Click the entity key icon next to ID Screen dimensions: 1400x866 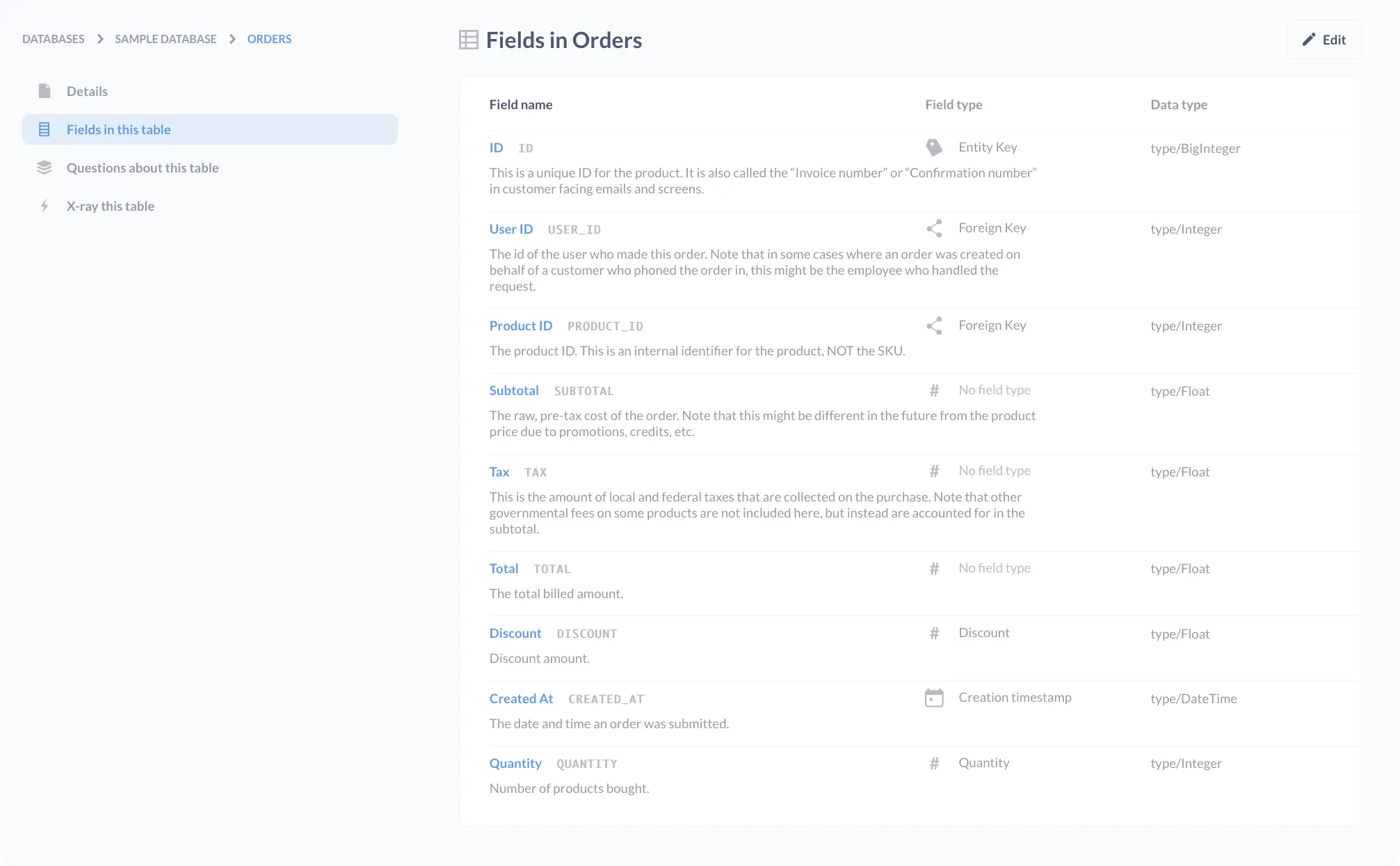pos(934,147)
